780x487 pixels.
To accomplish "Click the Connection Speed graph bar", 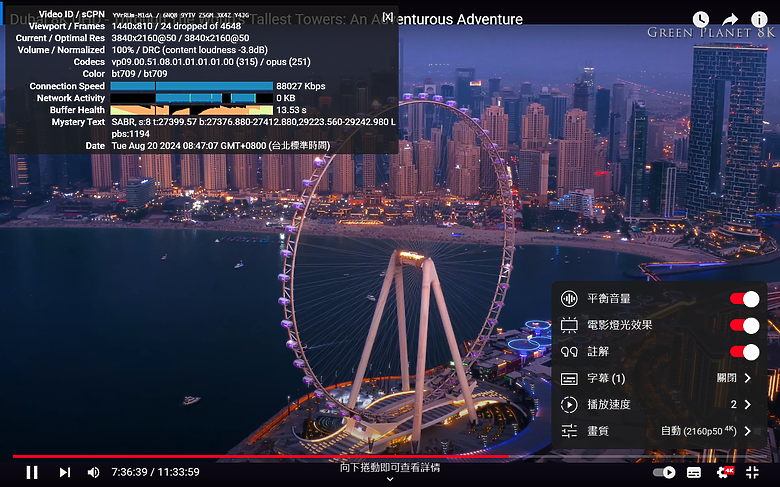I will click(192, 86).
